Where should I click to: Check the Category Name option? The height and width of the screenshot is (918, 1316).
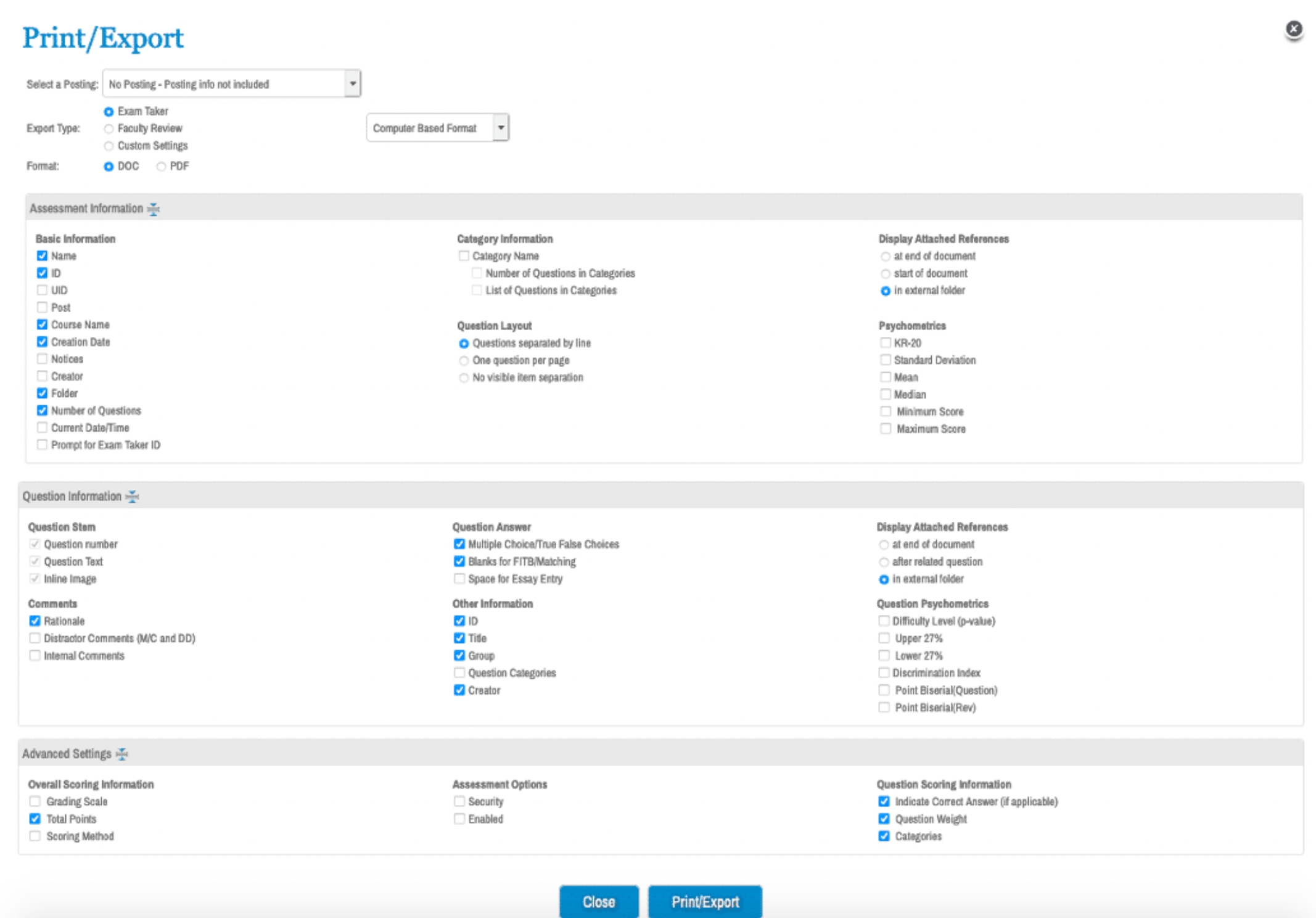pyautogui.click(x=464, y=255)
